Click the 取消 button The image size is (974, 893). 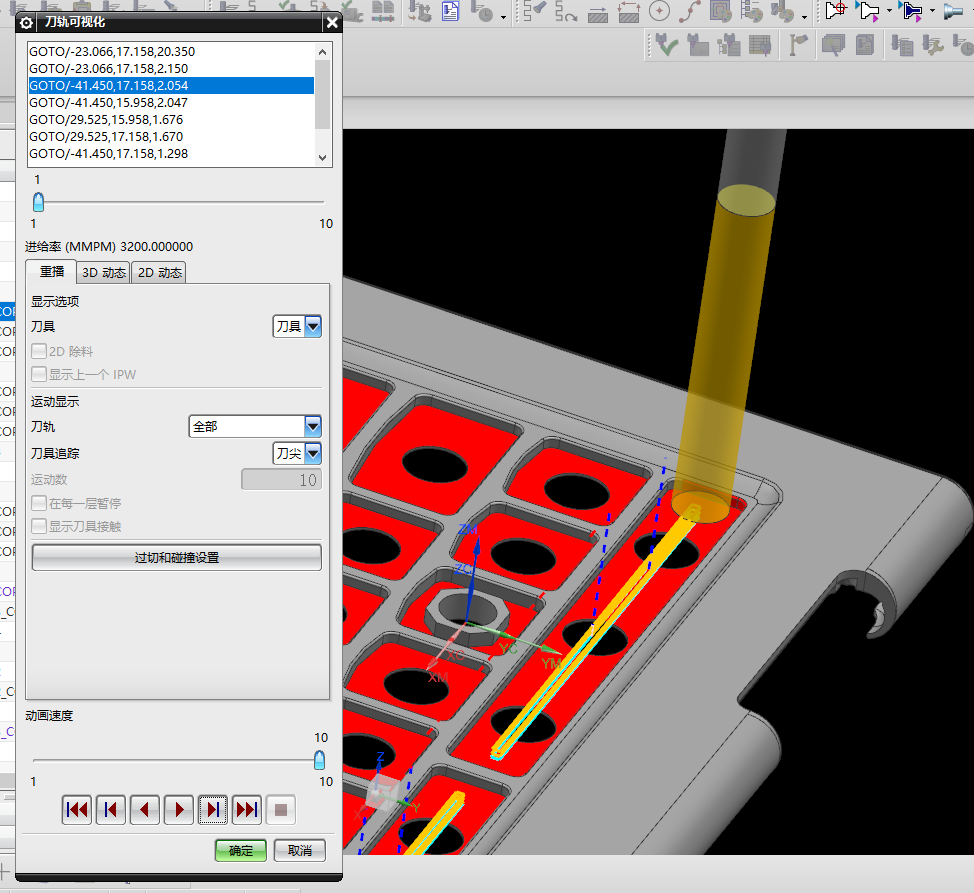[299, 851]
